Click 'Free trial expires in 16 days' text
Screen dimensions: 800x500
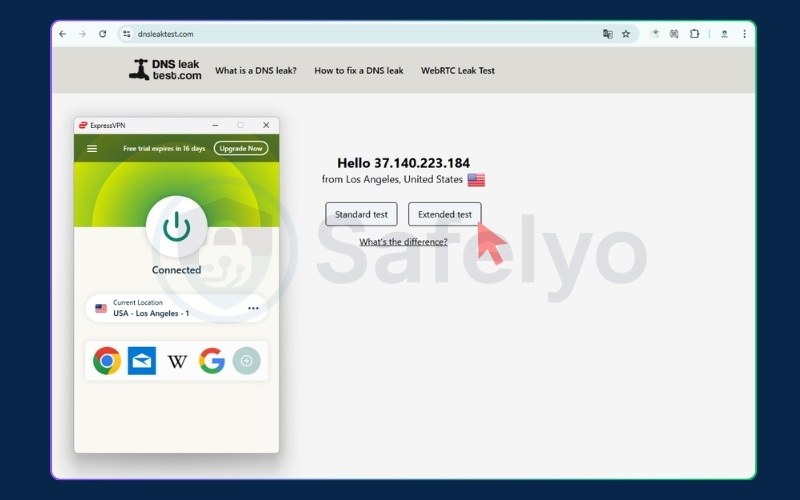(164, 148)
